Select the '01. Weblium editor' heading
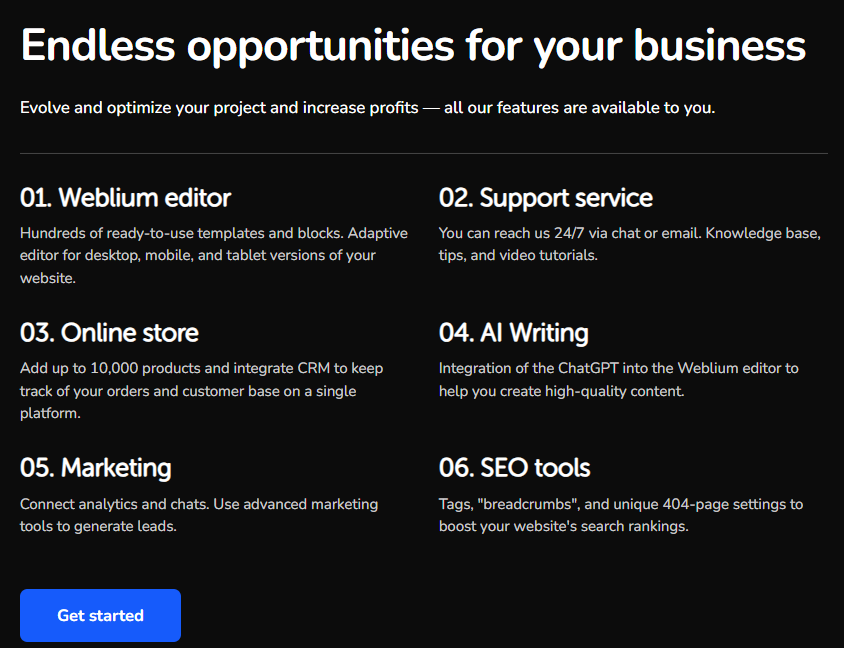This screenshot has width=844, height=648. point(125,198)
